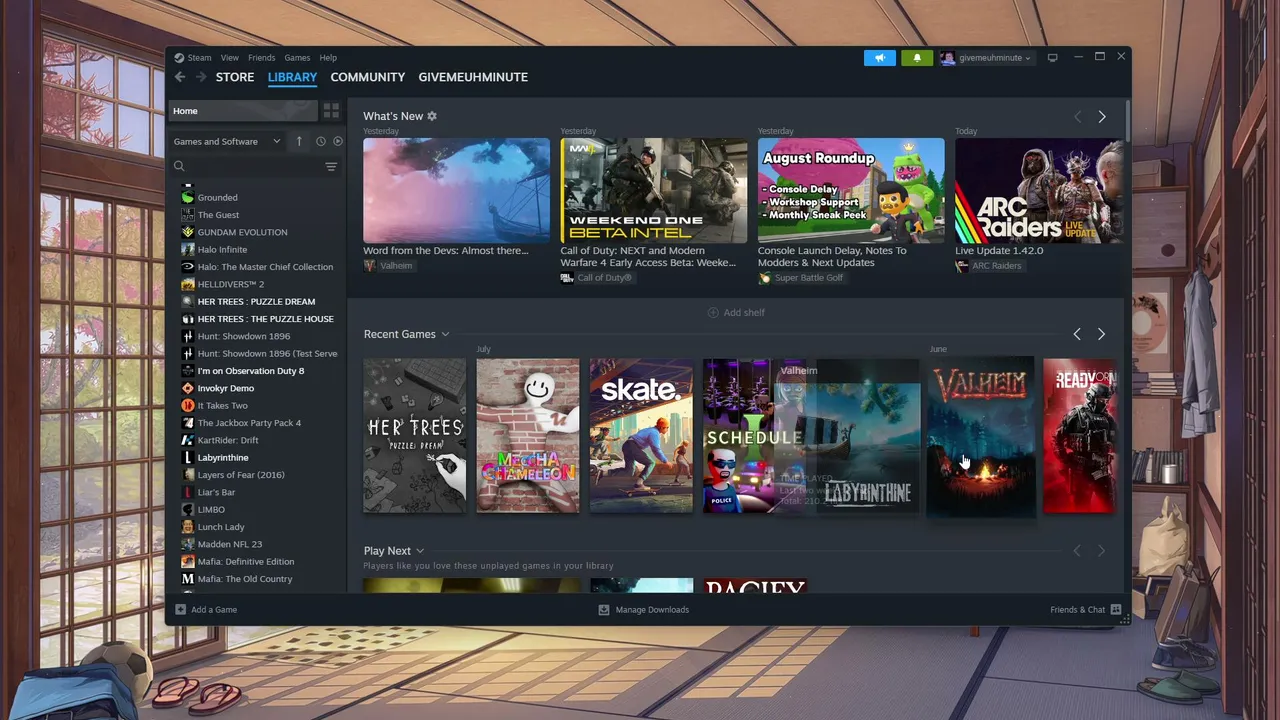Open the Friends & Chat icon
This screenshot has height=720, width=1280.
pos(1116,609)
